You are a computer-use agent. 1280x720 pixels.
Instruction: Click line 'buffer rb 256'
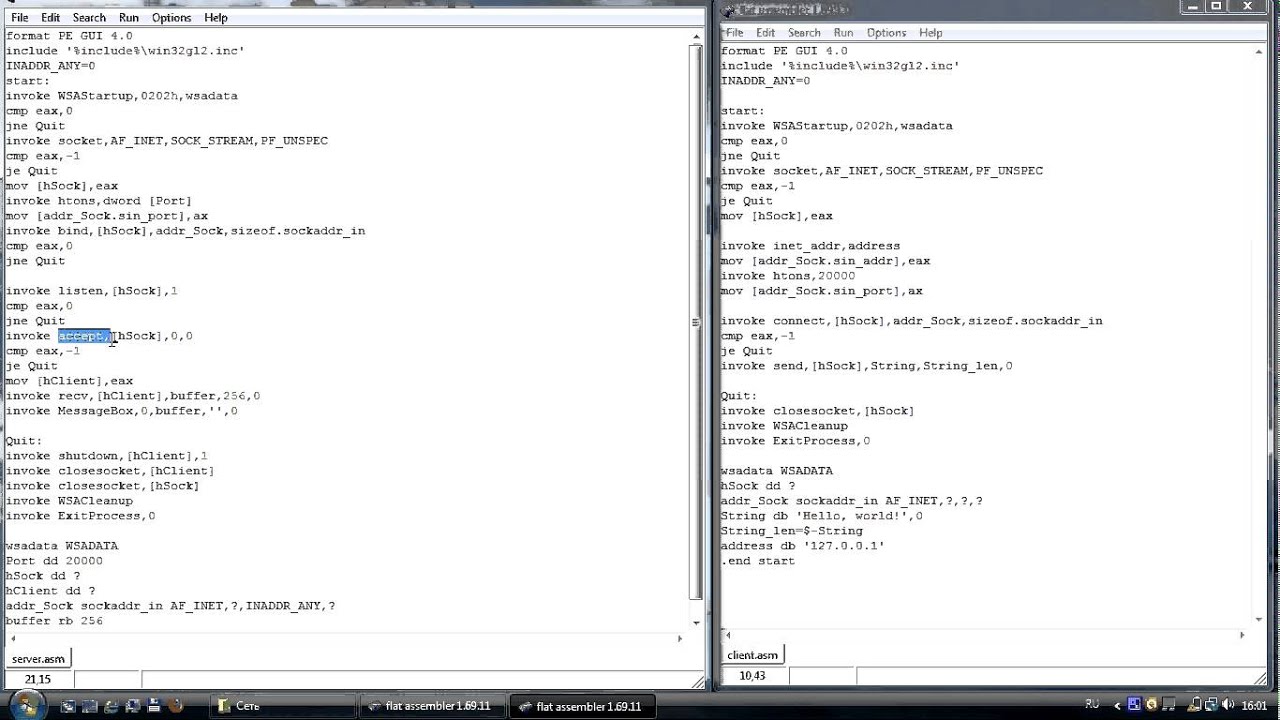(54, 621)
